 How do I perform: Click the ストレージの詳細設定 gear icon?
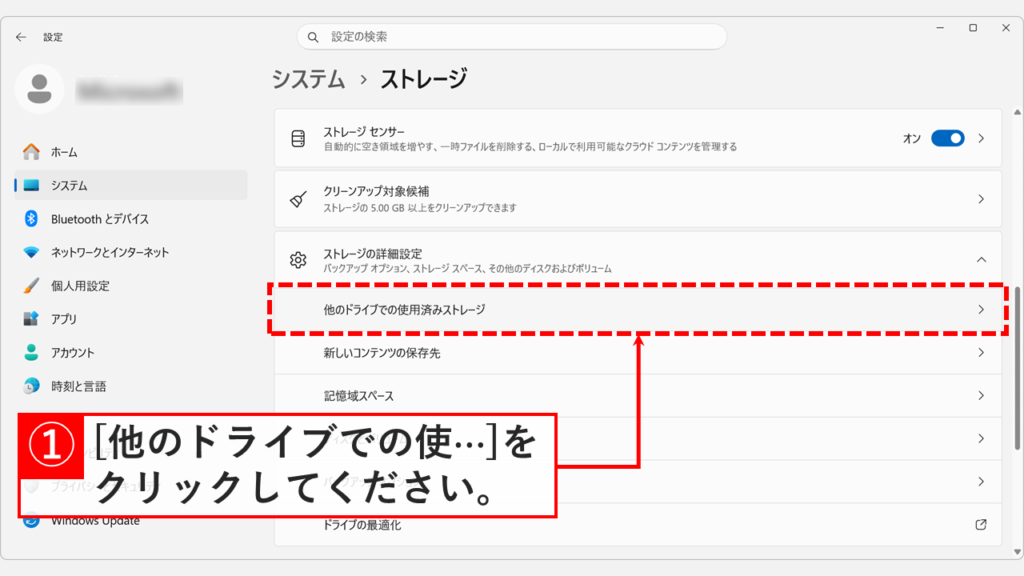point(298,260)
